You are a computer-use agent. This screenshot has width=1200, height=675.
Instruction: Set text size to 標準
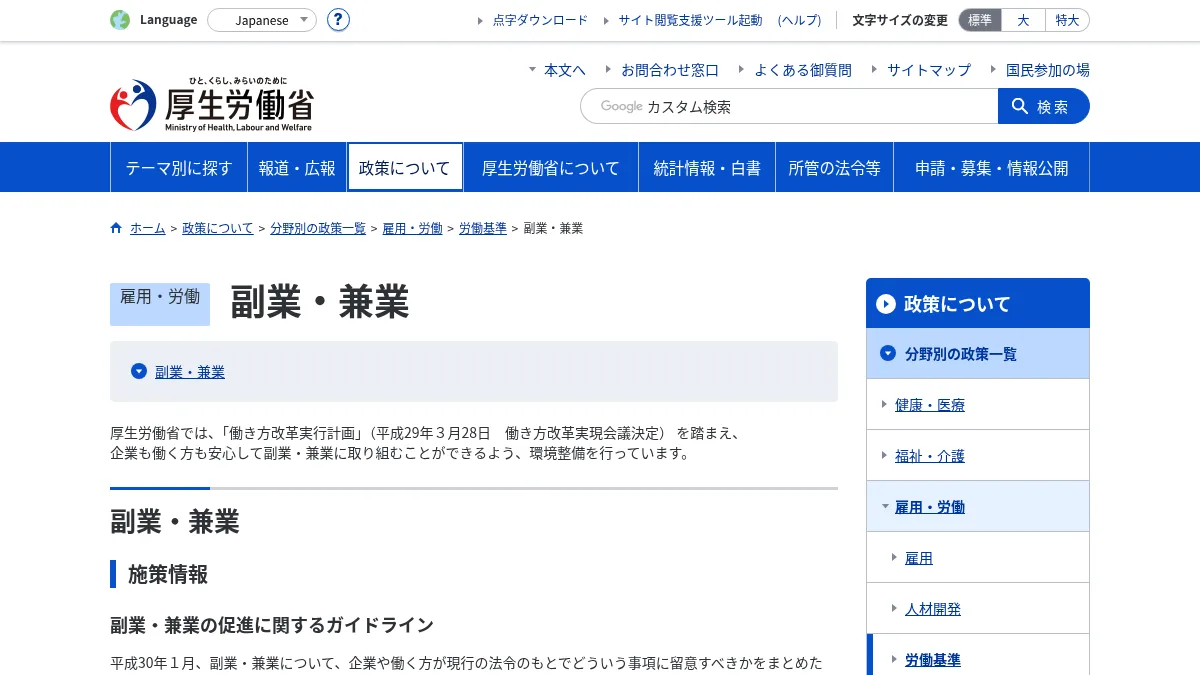[x=980, y=20]
